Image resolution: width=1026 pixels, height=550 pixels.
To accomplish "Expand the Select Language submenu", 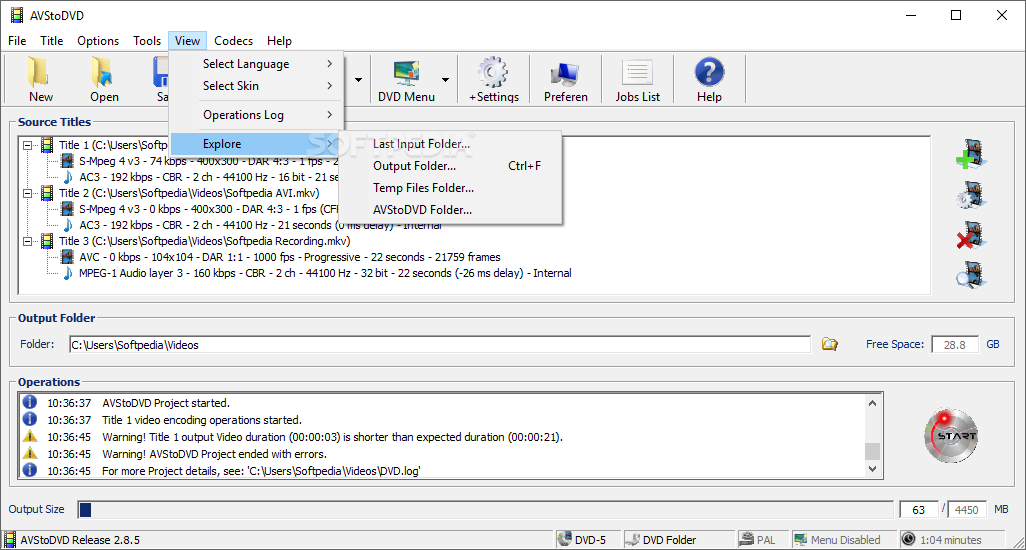I will pyautogui.click(x=256, y=63).
